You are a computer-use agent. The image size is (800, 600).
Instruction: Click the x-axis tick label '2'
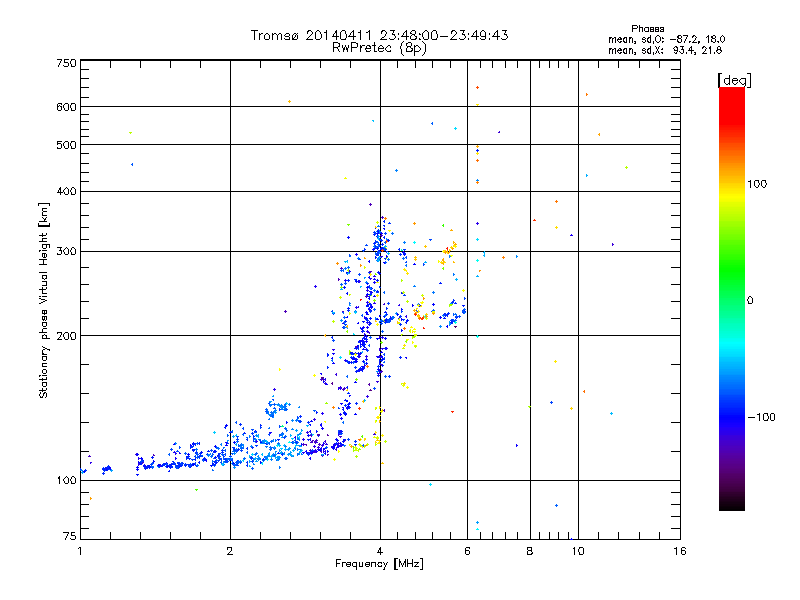click(230, 551)
